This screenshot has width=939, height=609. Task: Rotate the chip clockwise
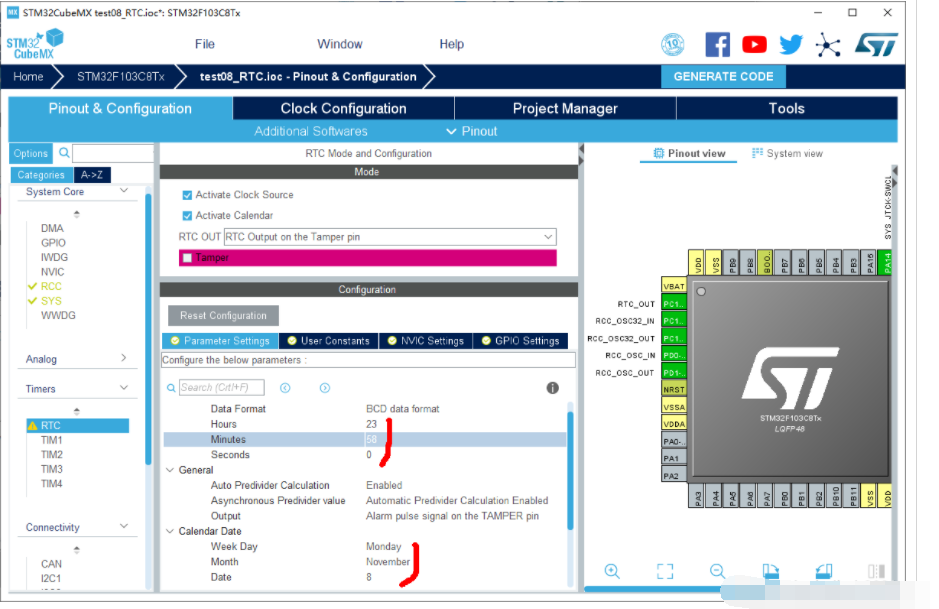click(771, 571)
